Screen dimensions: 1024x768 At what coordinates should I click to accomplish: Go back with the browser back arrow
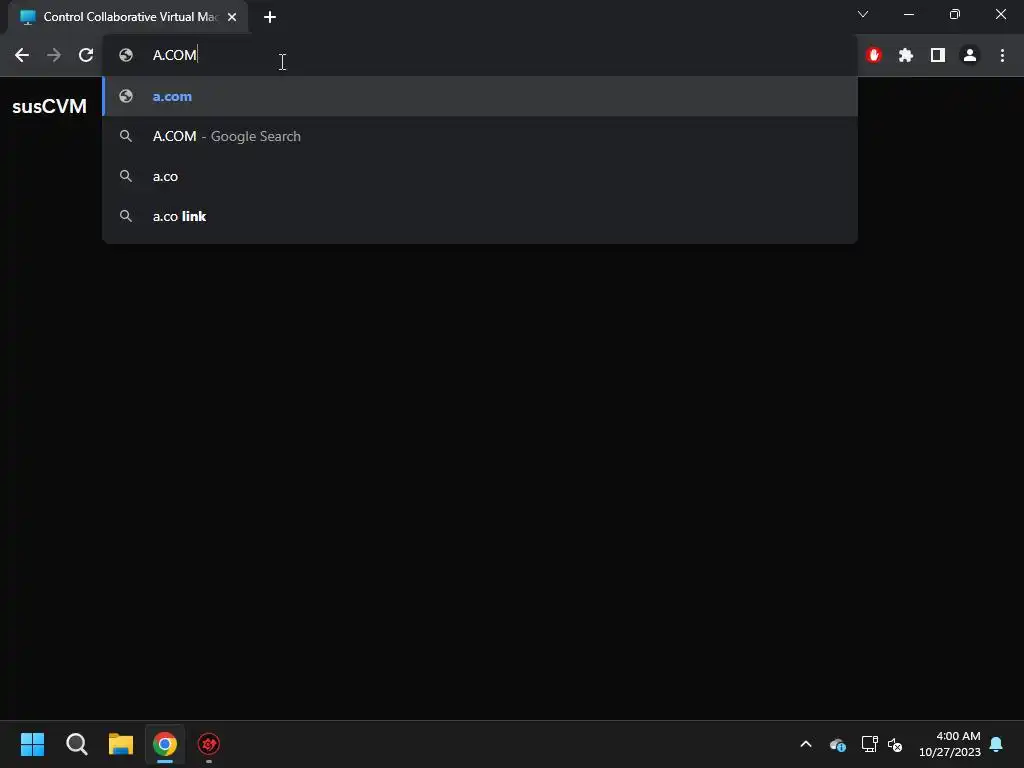click(x=22, y=56)
